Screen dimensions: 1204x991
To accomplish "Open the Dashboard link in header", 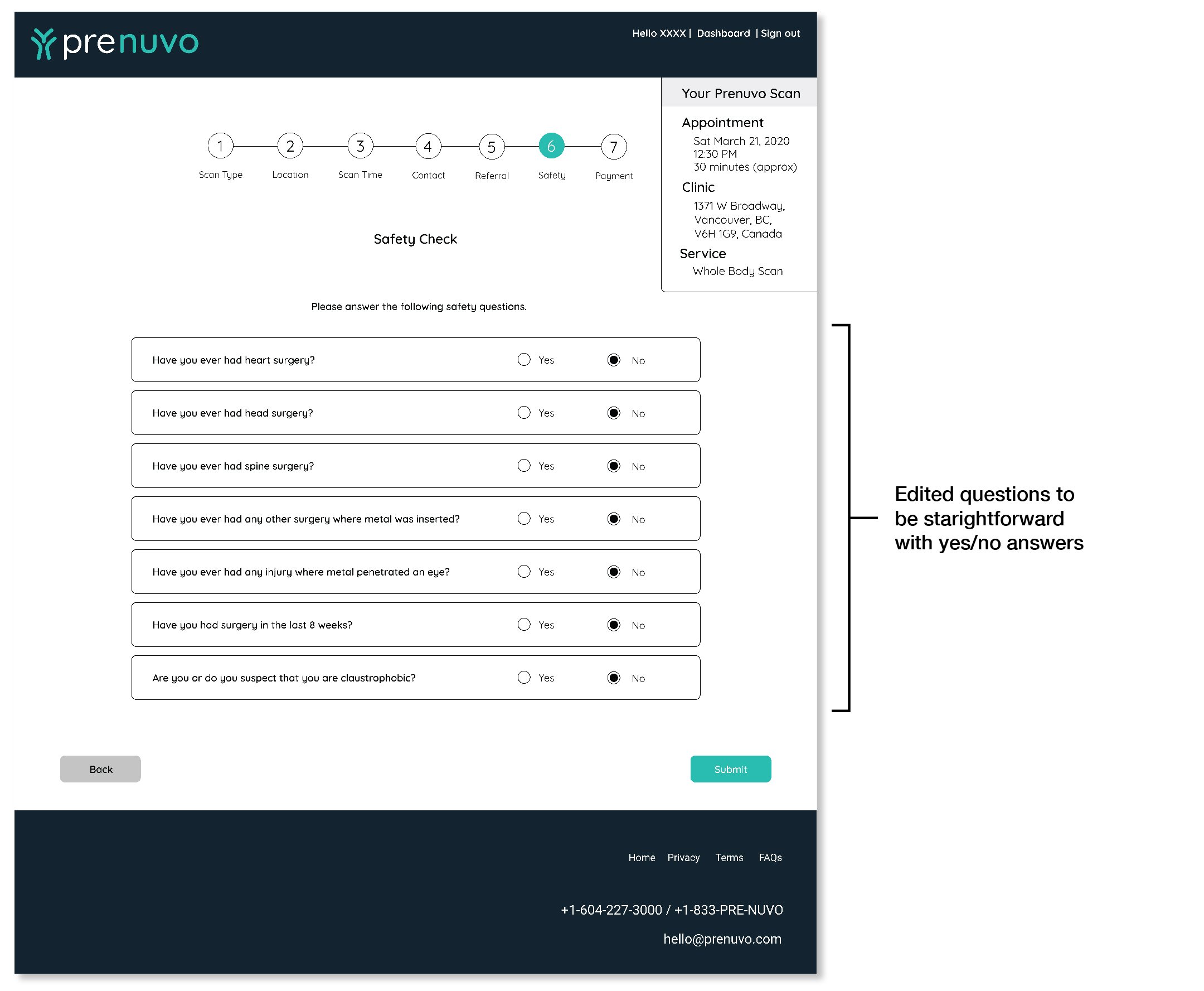I will point(723,33).
